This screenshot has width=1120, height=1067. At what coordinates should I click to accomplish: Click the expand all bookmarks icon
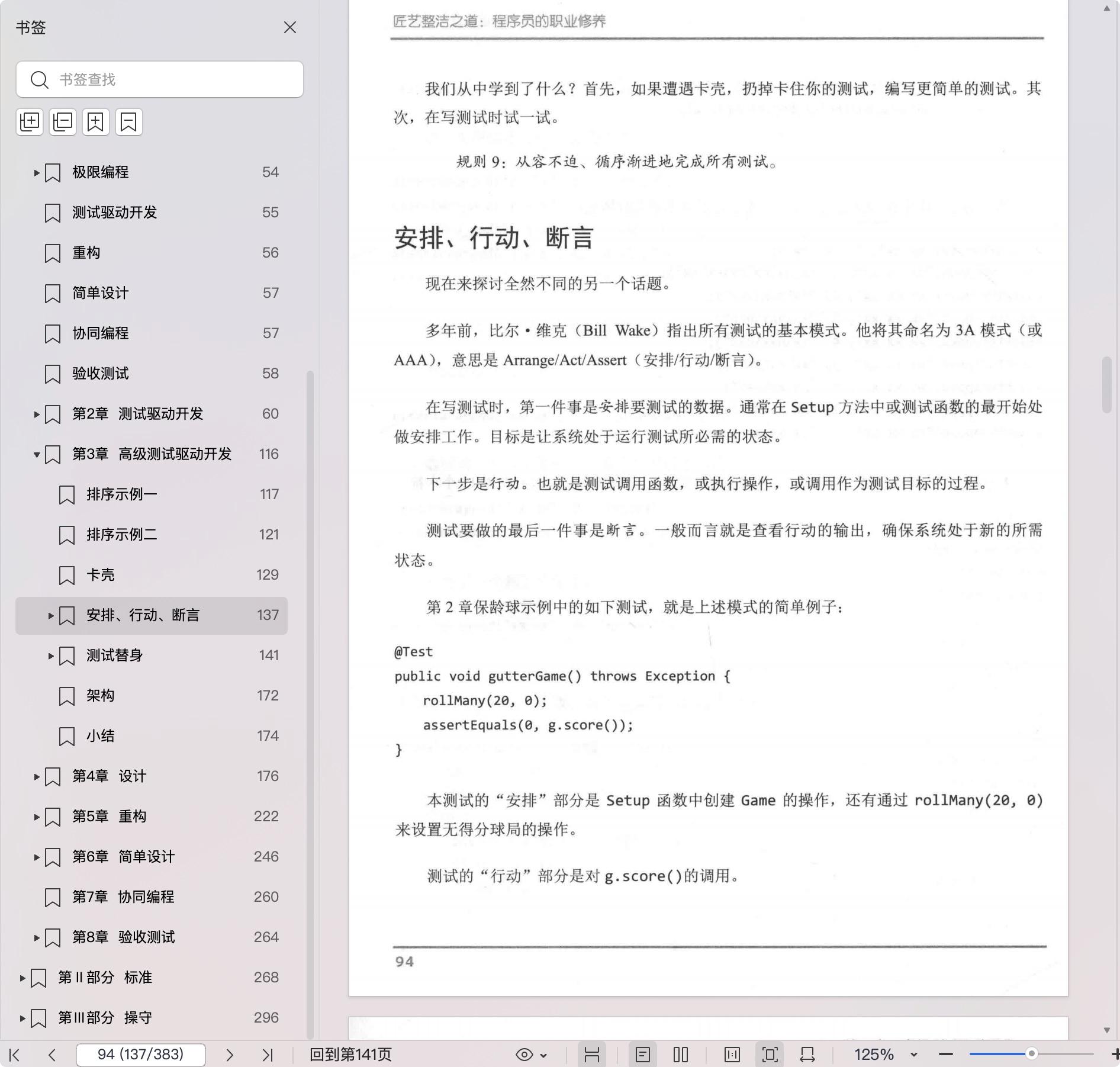pyautogui.click(x=30, y=122)
